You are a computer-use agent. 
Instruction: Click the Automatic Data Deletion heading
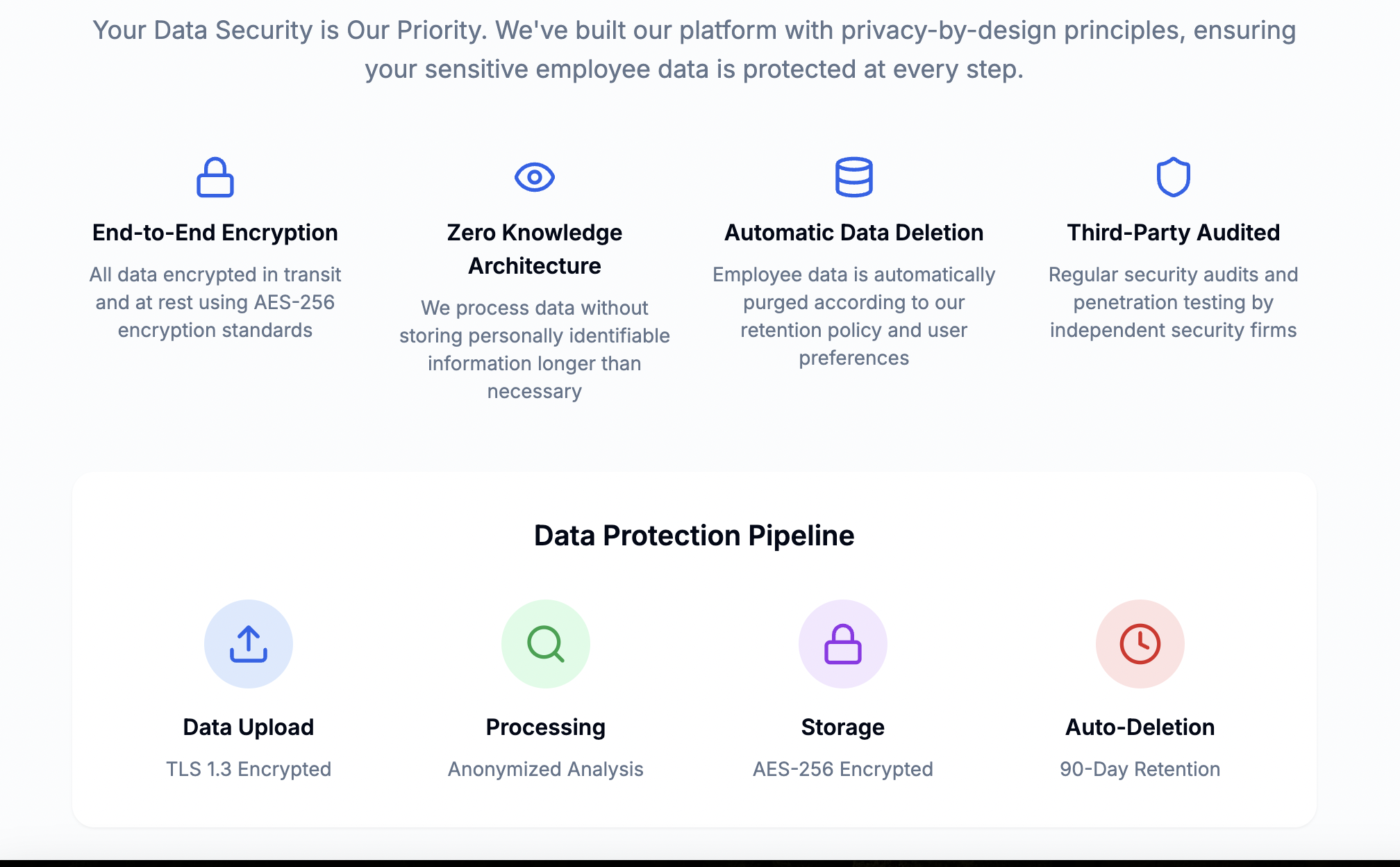[x=854, y=233]
